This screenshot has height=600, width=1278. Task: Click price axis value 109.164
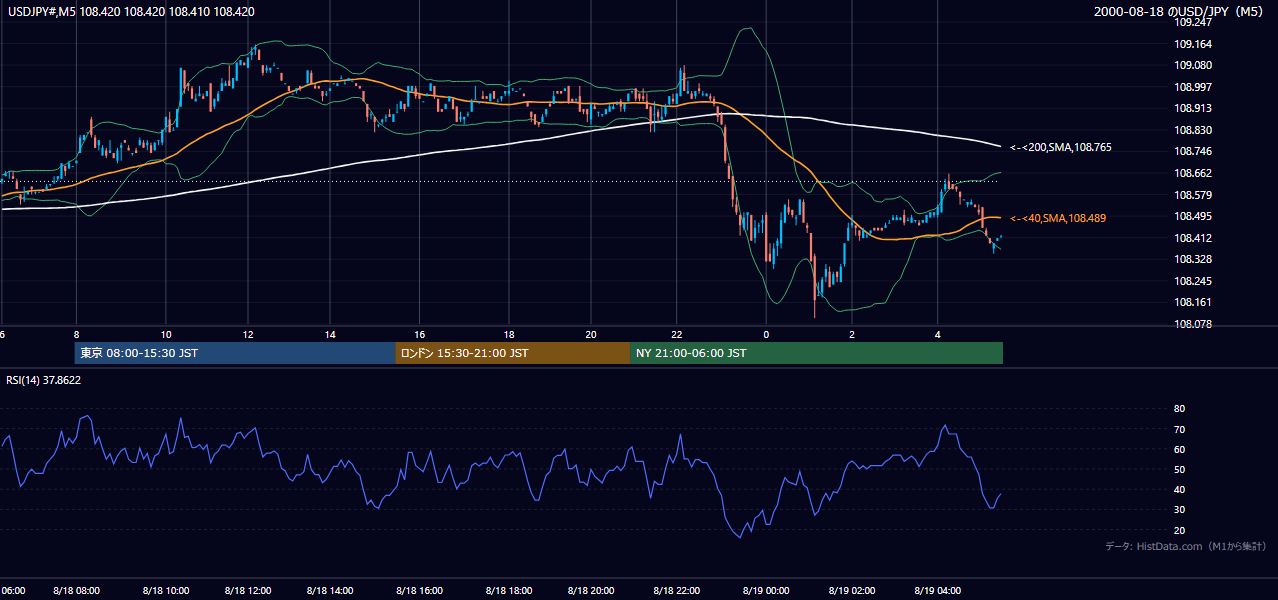click(1195, 44)
